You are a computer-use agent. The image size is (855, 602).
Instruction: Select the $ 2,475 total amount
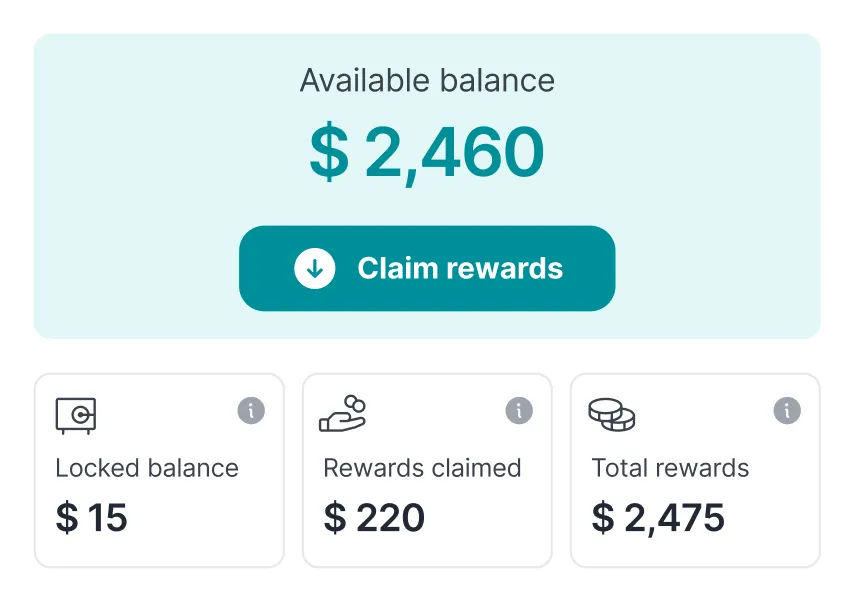pyautogui.click(x=658, y=517)
